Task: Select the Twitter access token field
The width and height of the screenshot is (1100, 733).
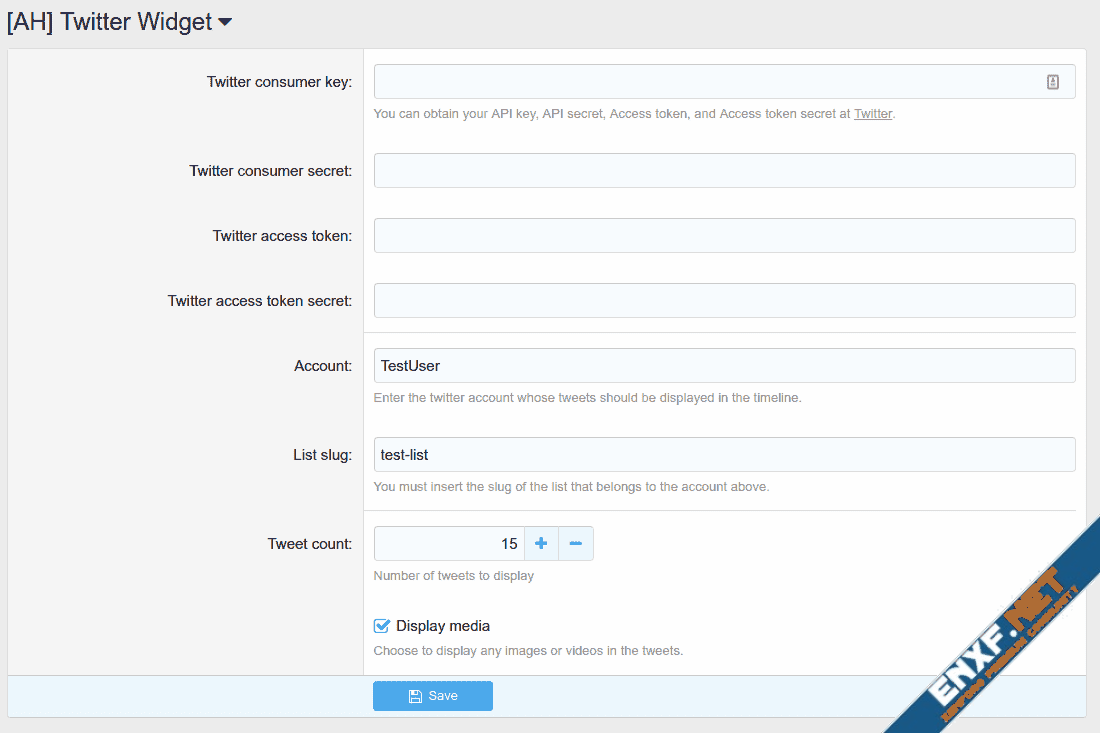Action: (x=724, y=235)
